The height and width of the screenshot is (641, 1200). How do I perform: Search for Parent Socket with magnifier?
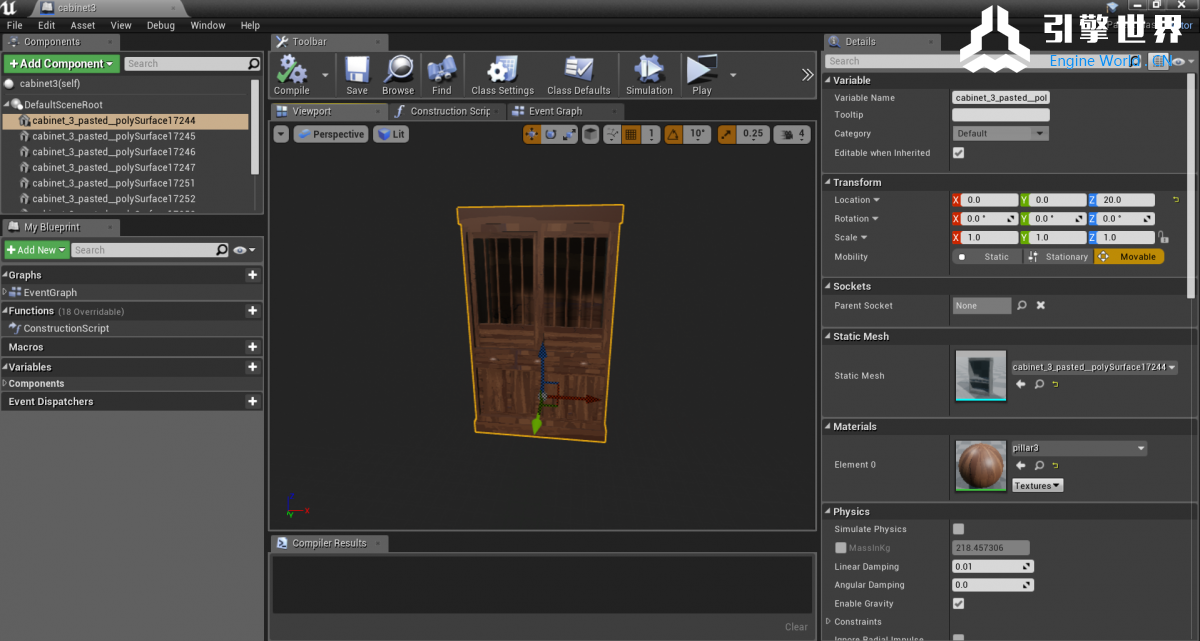pos(1022,306)
